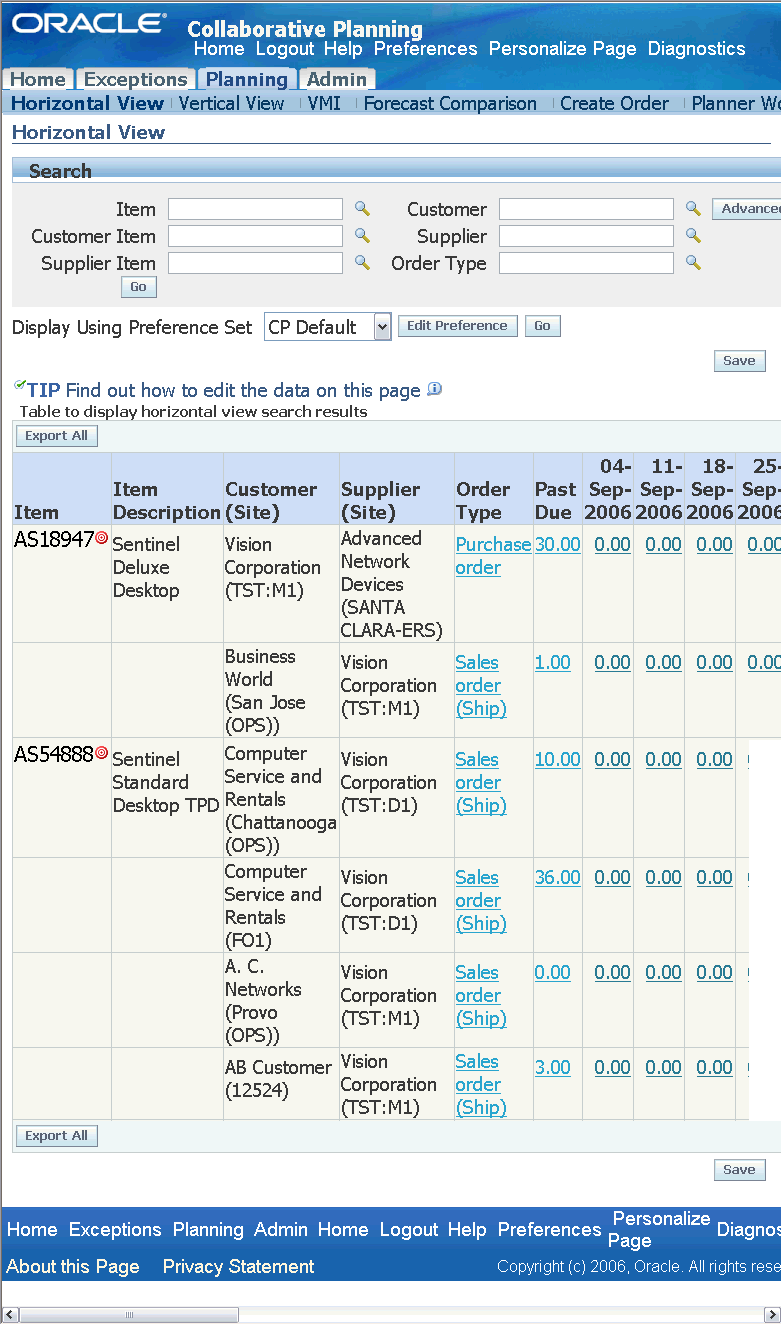The height and width of the screenshot is (1326, 781).
Task: Click the Logout link in header
Action: pos(285,49)
